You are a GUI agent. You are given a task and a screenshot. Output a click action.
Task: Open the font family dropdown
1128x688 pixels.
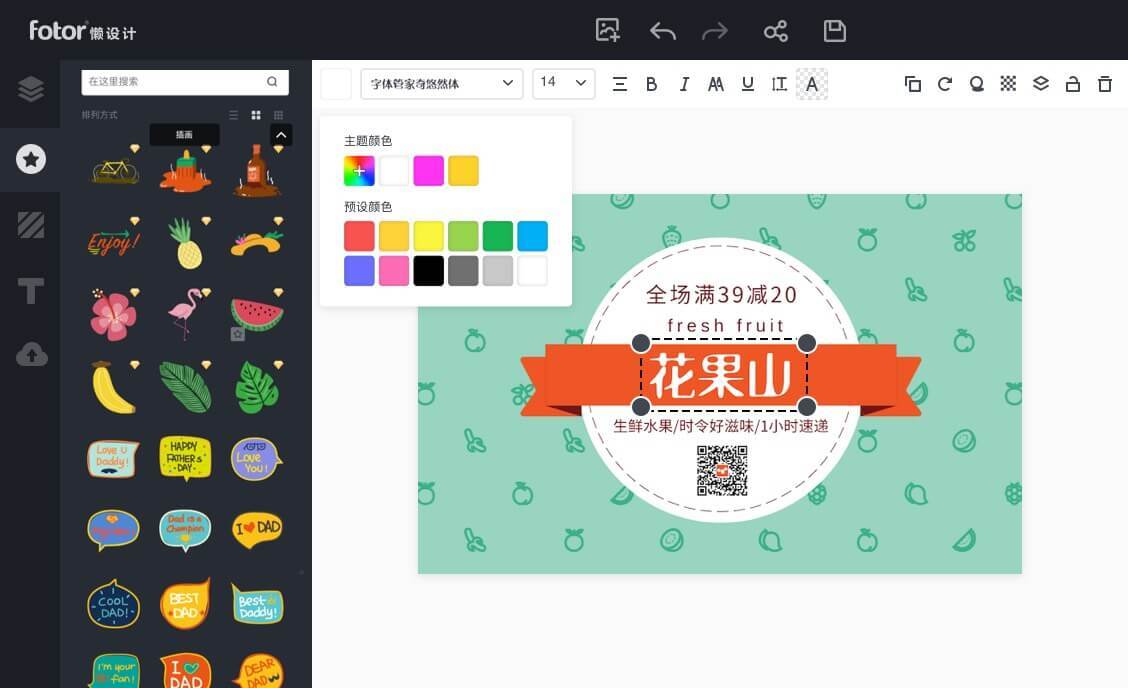[x=441, y=84]
